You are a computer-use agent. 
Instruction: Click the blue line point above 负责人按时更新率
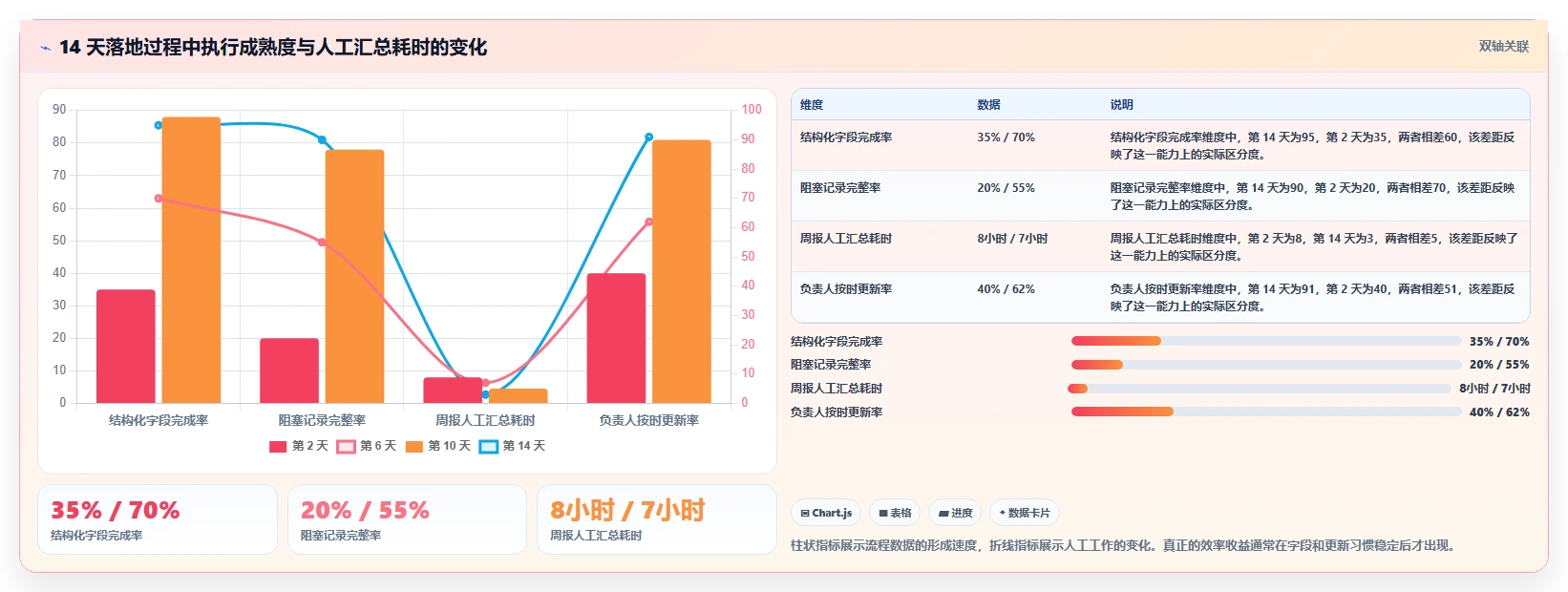649,137
